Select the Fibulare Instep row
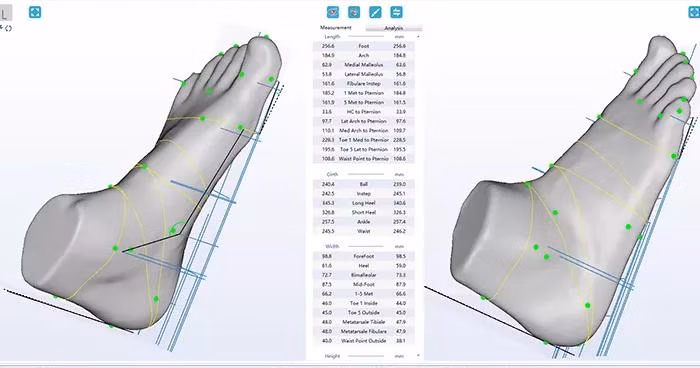The image size is (700, 368). [x=363, y=84]
